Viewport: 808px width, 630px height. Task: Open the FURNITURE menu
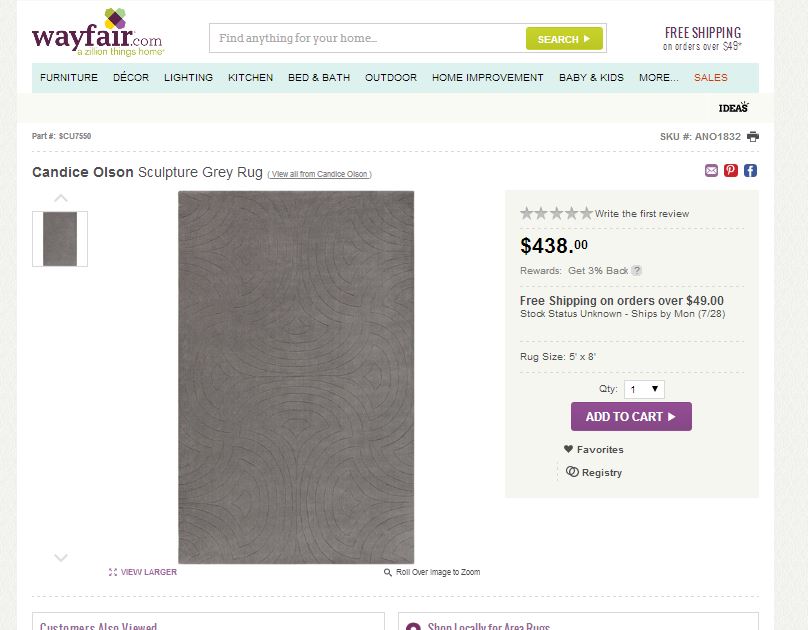(x=69, y=78)
